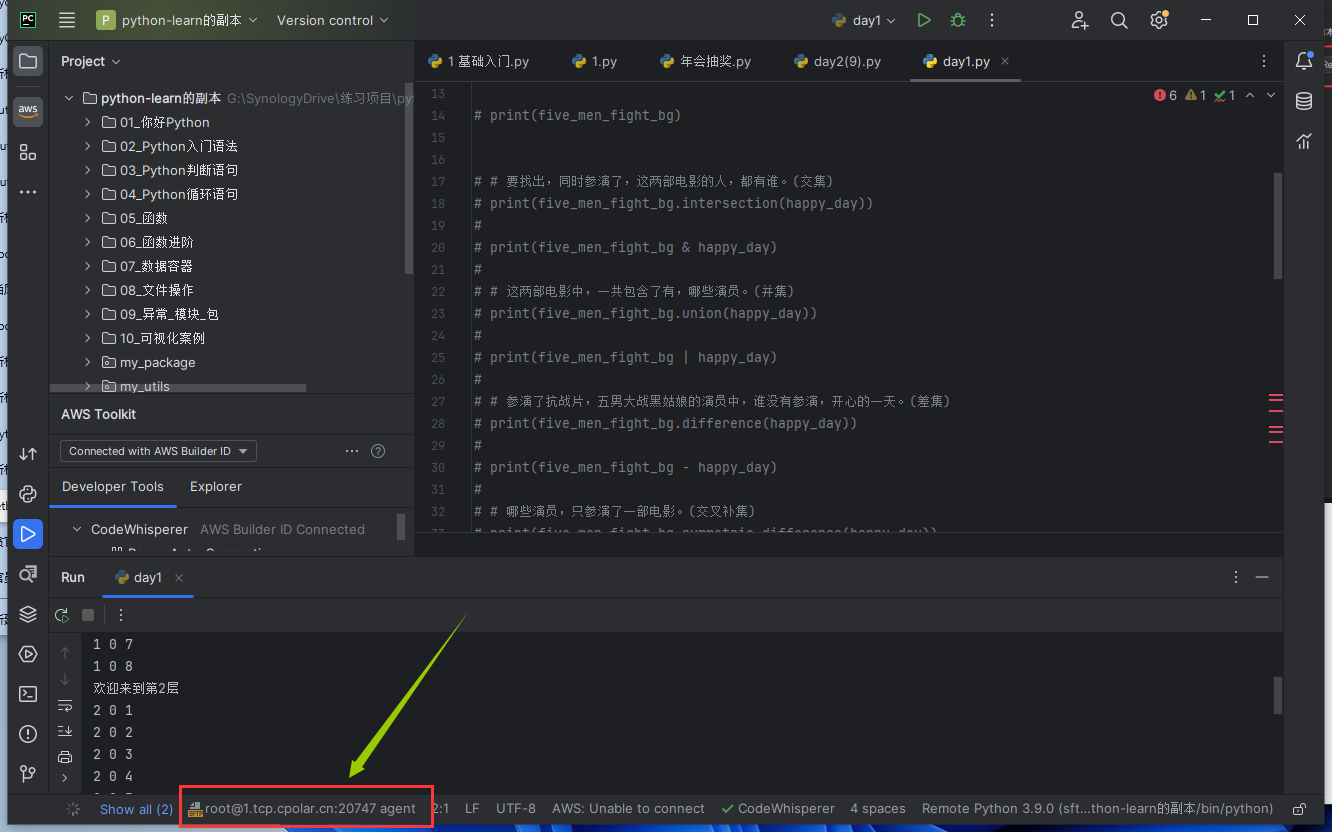The height and width of the screenshot is (832, 1332).
Task: Toggle soft-wrap in Run console
Action: point(65,706)
